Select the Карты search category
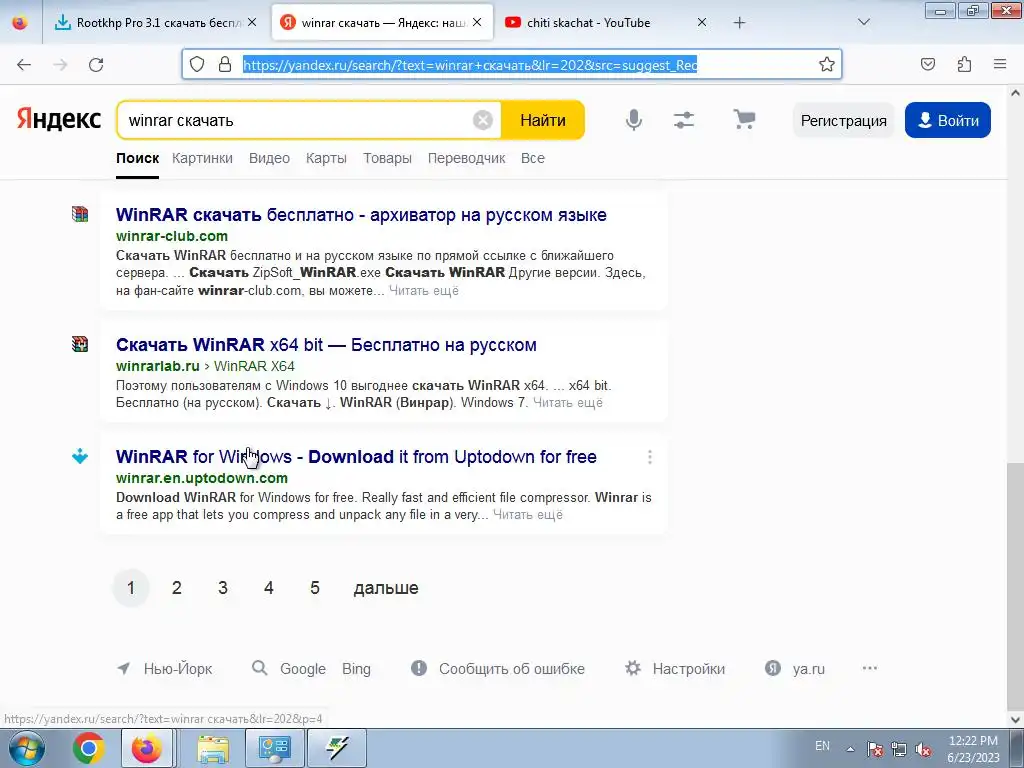Viewport: 1024px width, 768px height. coord(326,158)
